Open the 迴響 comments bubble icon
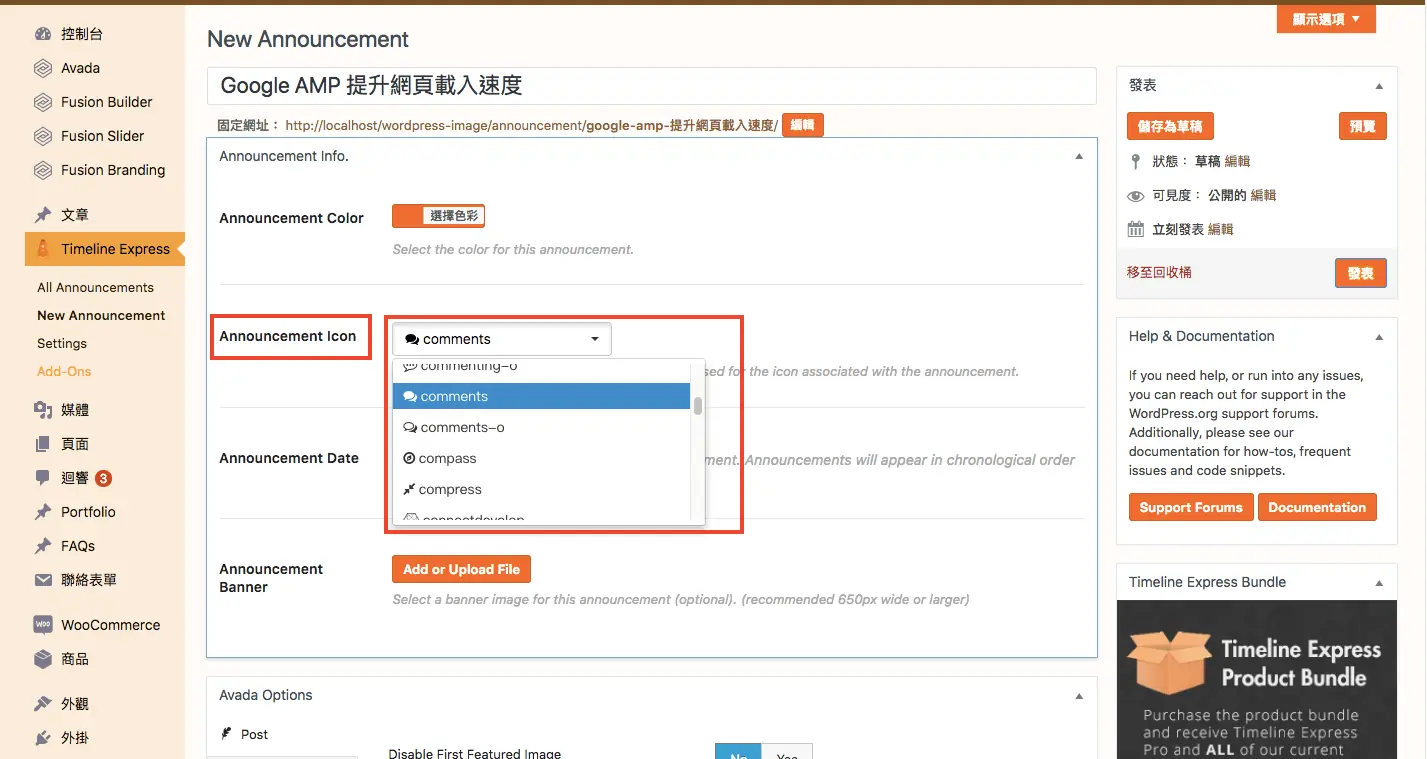1427x759 pixels. pyautogui.click(x=43, y=478)
